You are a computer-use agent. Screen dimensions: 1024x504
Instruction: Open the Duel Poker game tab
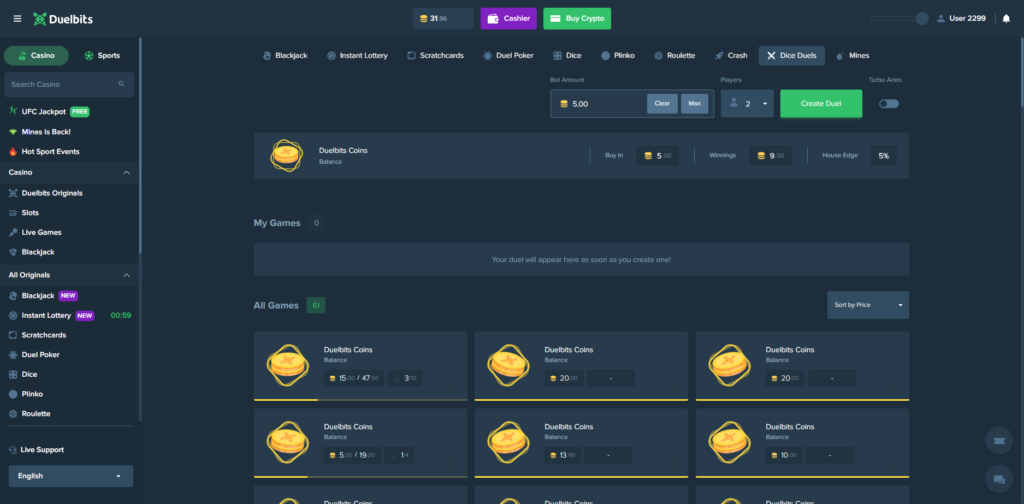point(508,55)
